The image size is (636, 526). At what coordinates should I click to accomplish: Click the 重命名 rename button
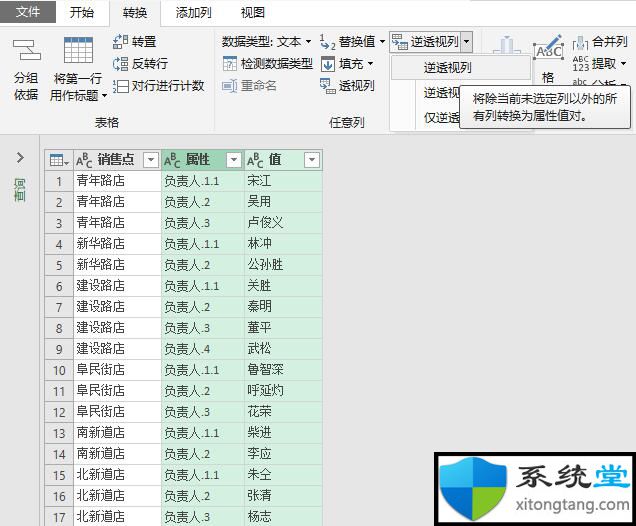(x=250, y=86)
